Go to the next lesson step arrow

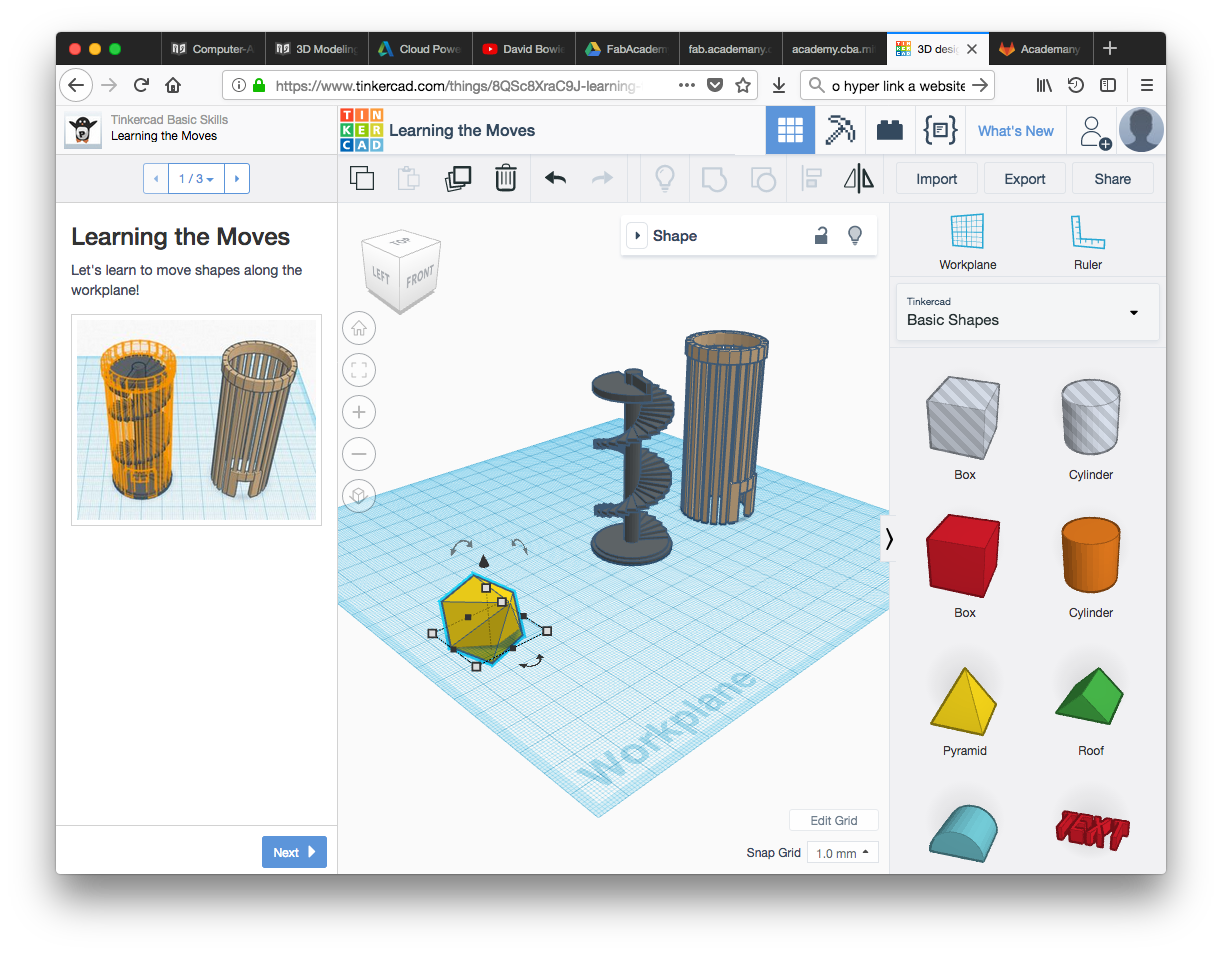point(237,179)
